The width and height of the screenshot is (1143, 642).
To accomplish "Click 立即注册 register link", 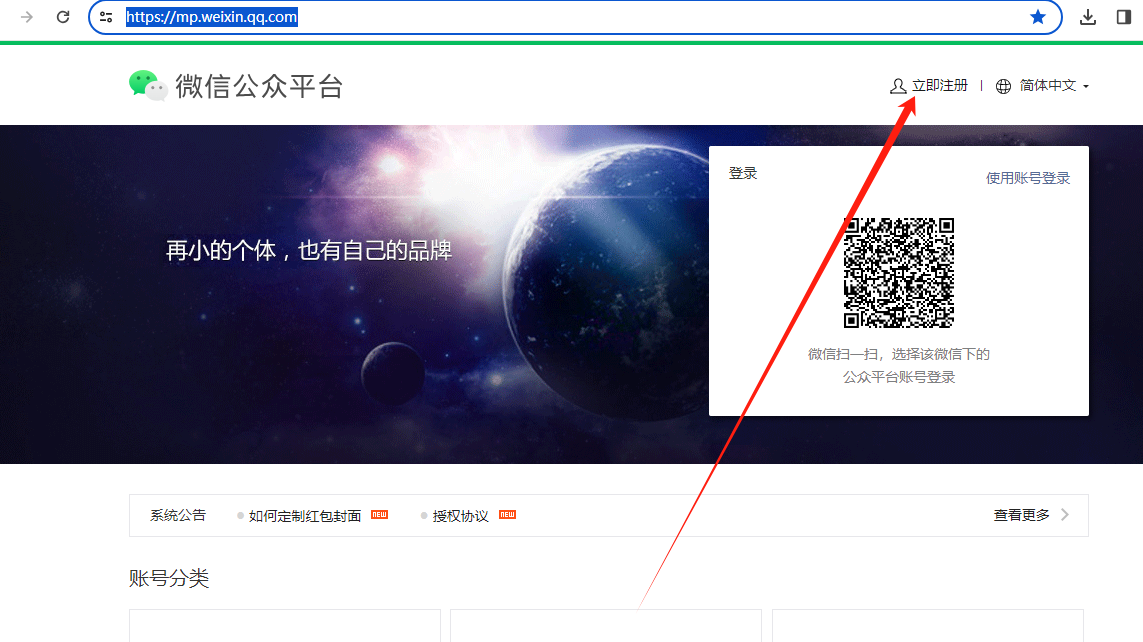I will point(940,86).
